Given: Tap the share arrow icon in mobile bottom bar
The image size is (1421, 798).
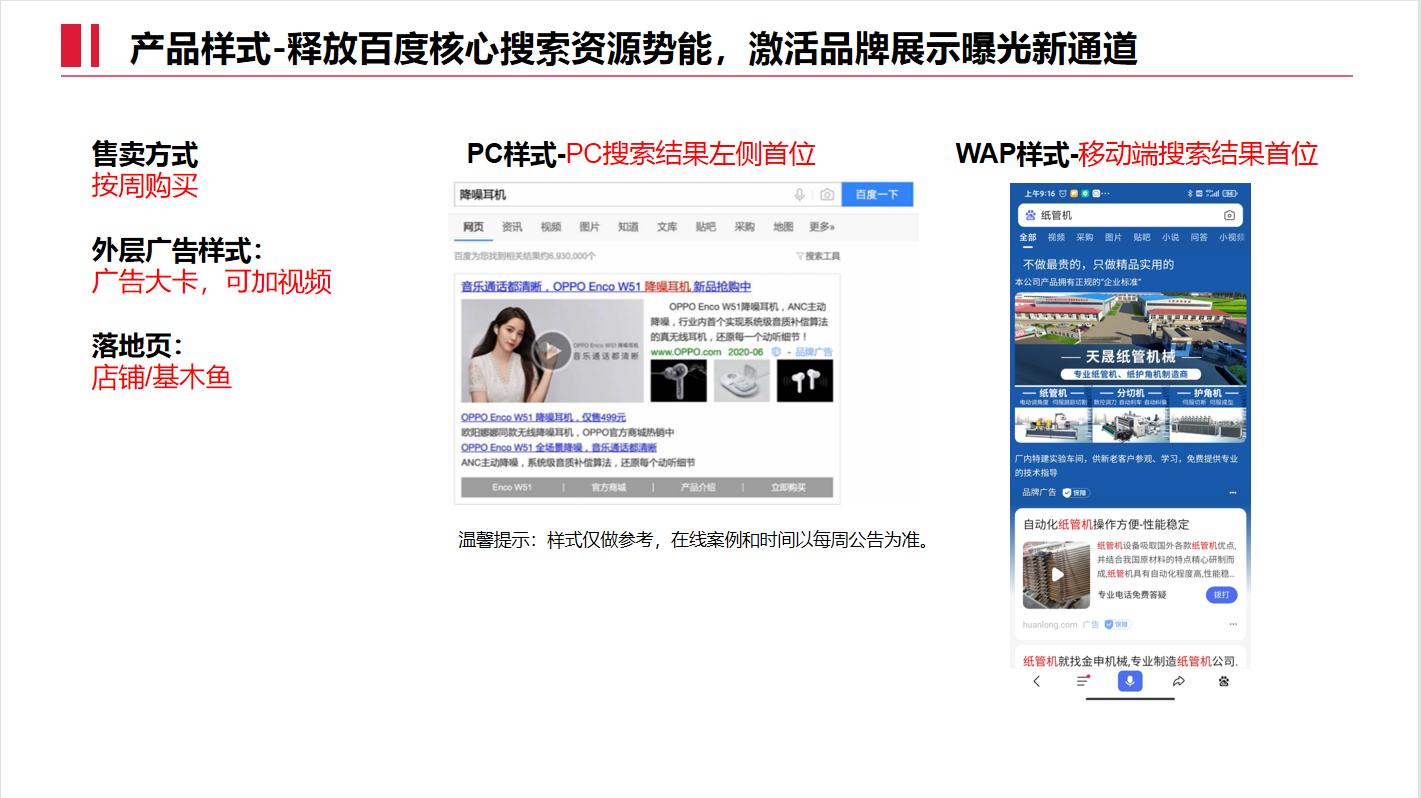Looking at the screenshot, I should 1178,681.
